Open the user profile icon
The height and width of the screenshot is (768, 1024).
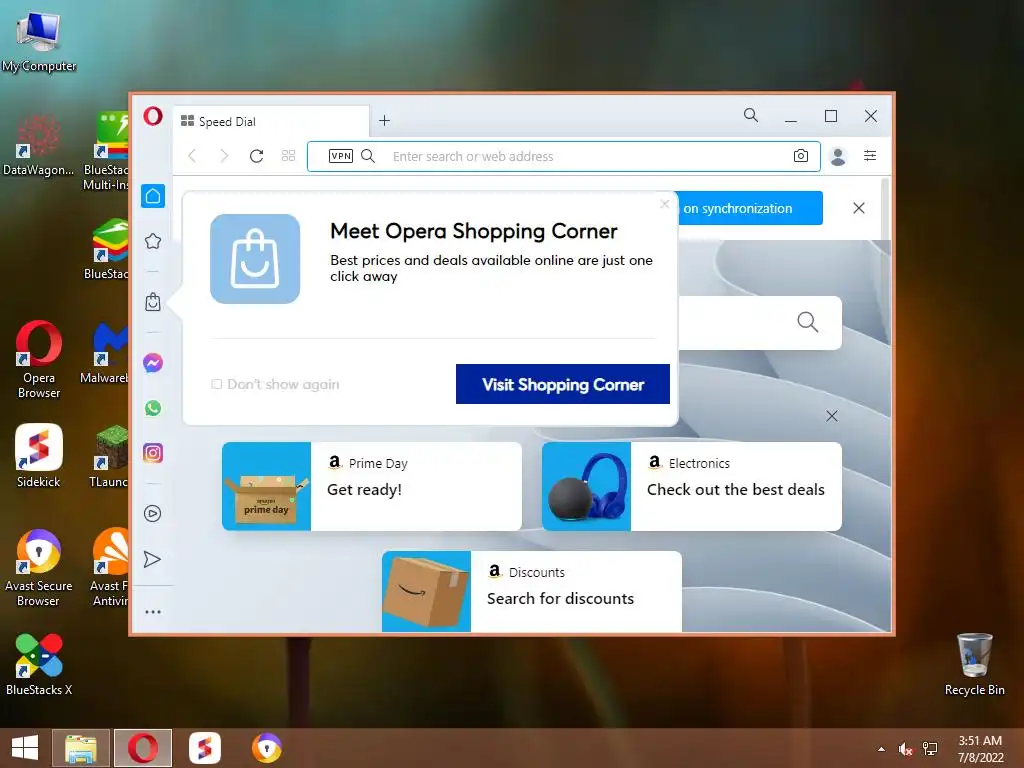(x=838, y=156)
